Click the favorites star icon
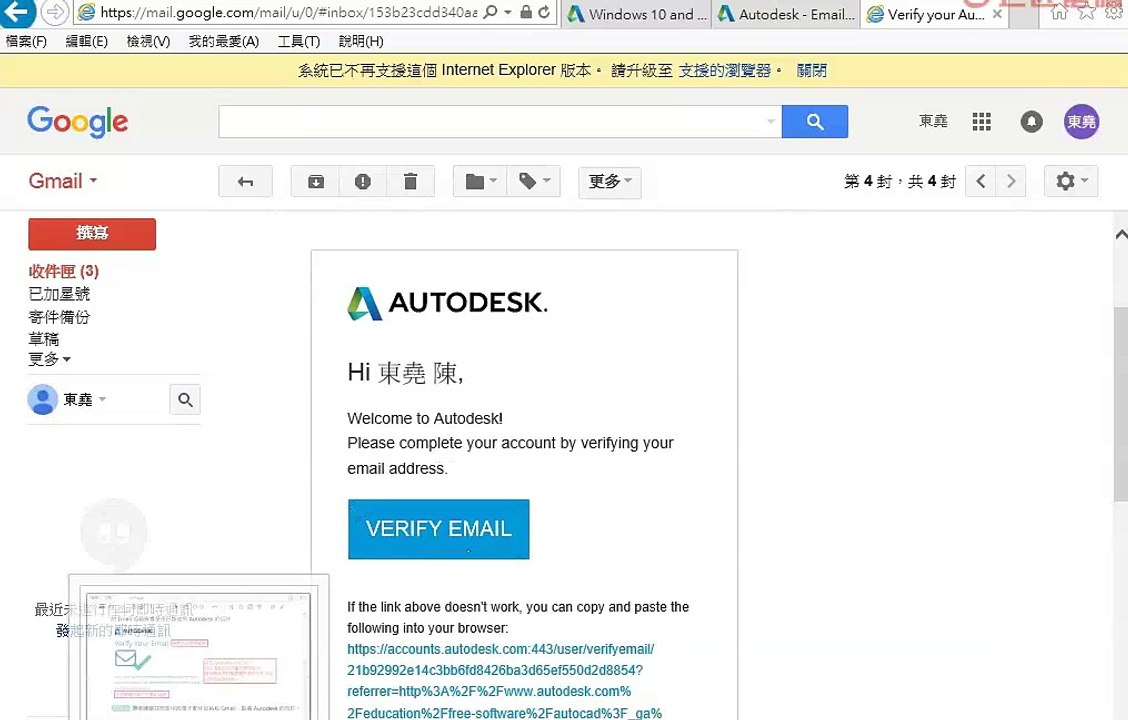The image size is (1128, 720). coord(1086,12)
